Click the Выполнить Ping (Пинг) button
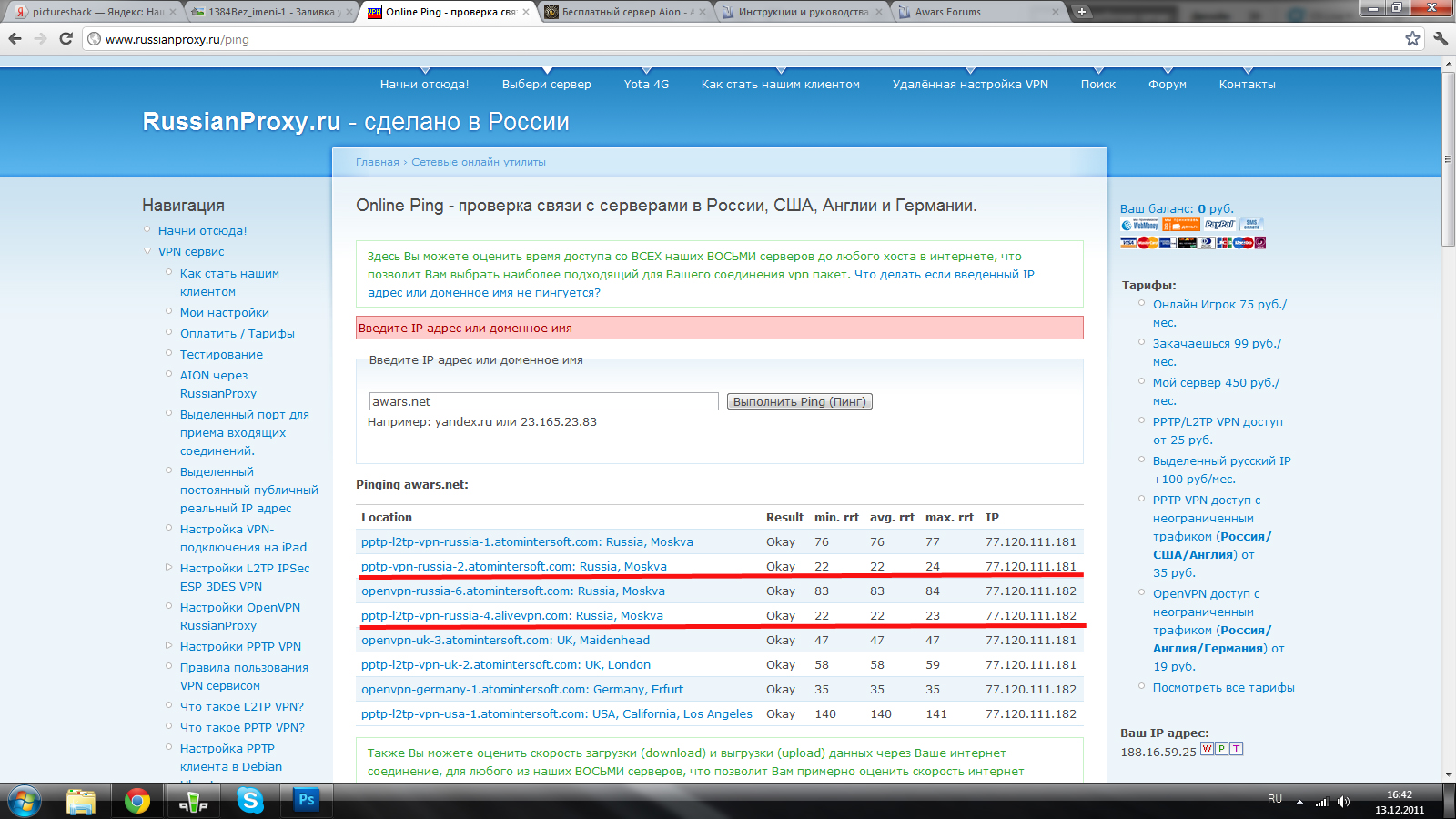1456x819 pixels. pyautogui.click(x=800, y=401)
